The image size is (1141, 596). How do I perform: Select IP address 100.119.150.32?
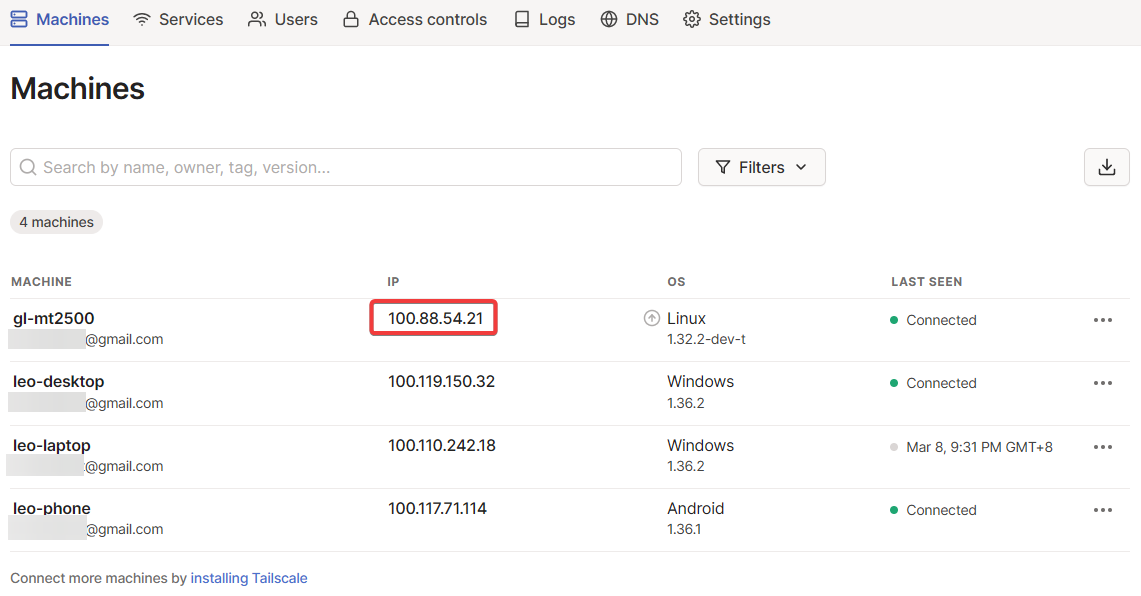441,381
